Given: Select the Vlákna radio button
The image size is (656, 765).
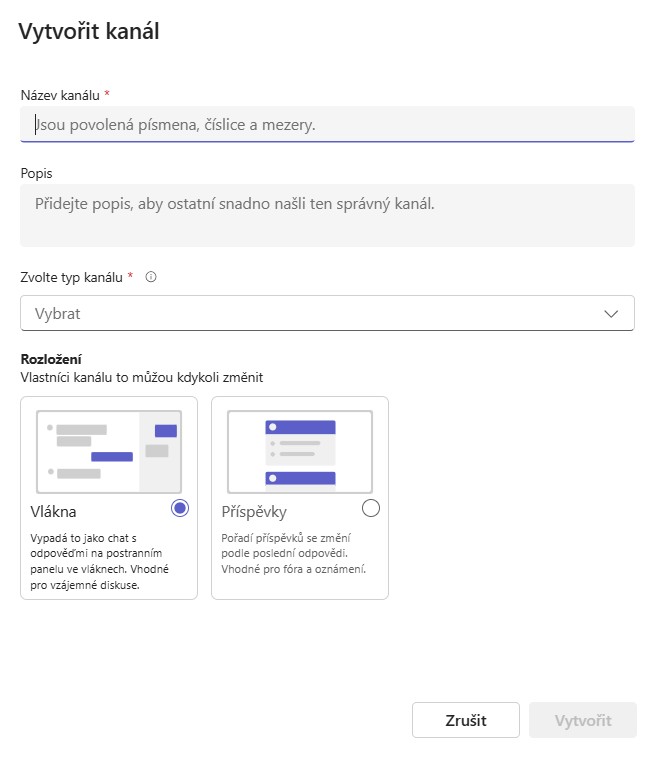Looking at the screenshot, I should pos(180,508).
